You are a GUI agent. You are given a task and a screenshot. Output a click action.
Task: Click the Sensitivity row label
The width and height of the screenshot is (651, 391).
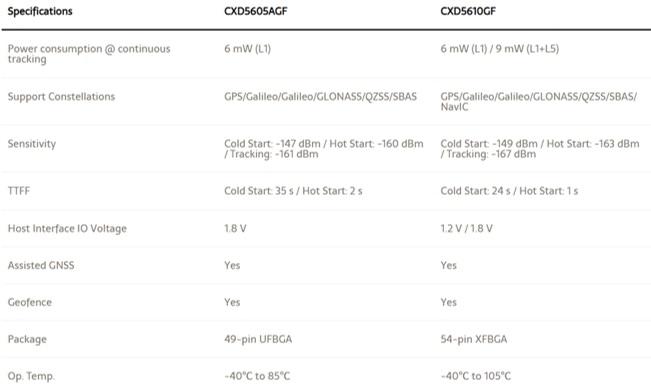(x=32, y=144)
